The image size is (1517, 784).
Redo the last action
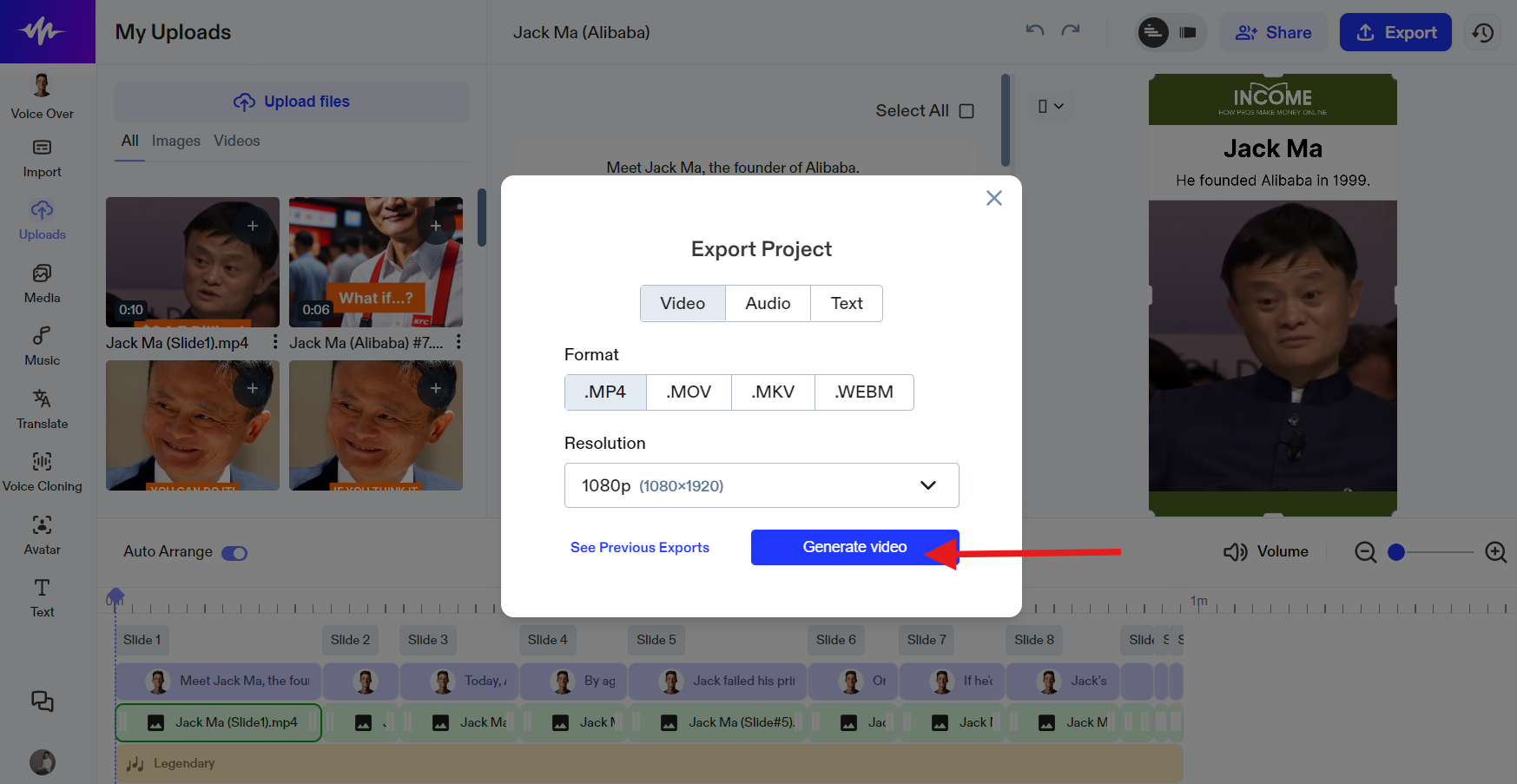pyautogui.click(x=1071, y=30)
